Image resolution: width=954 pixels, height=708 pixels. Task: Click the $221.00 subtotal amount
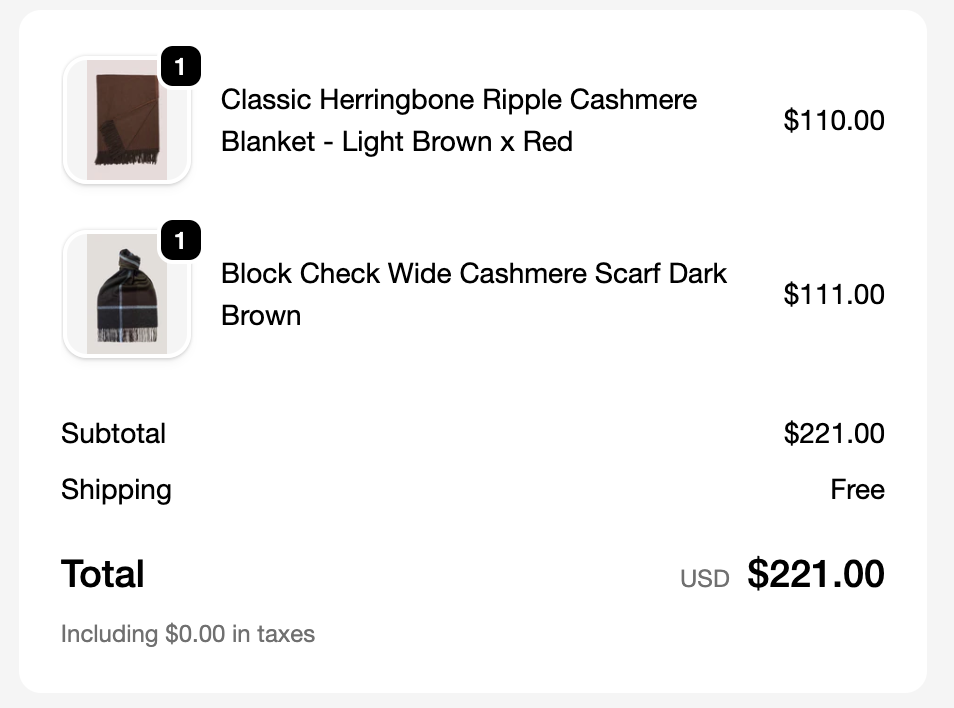(x=833, y=434)
